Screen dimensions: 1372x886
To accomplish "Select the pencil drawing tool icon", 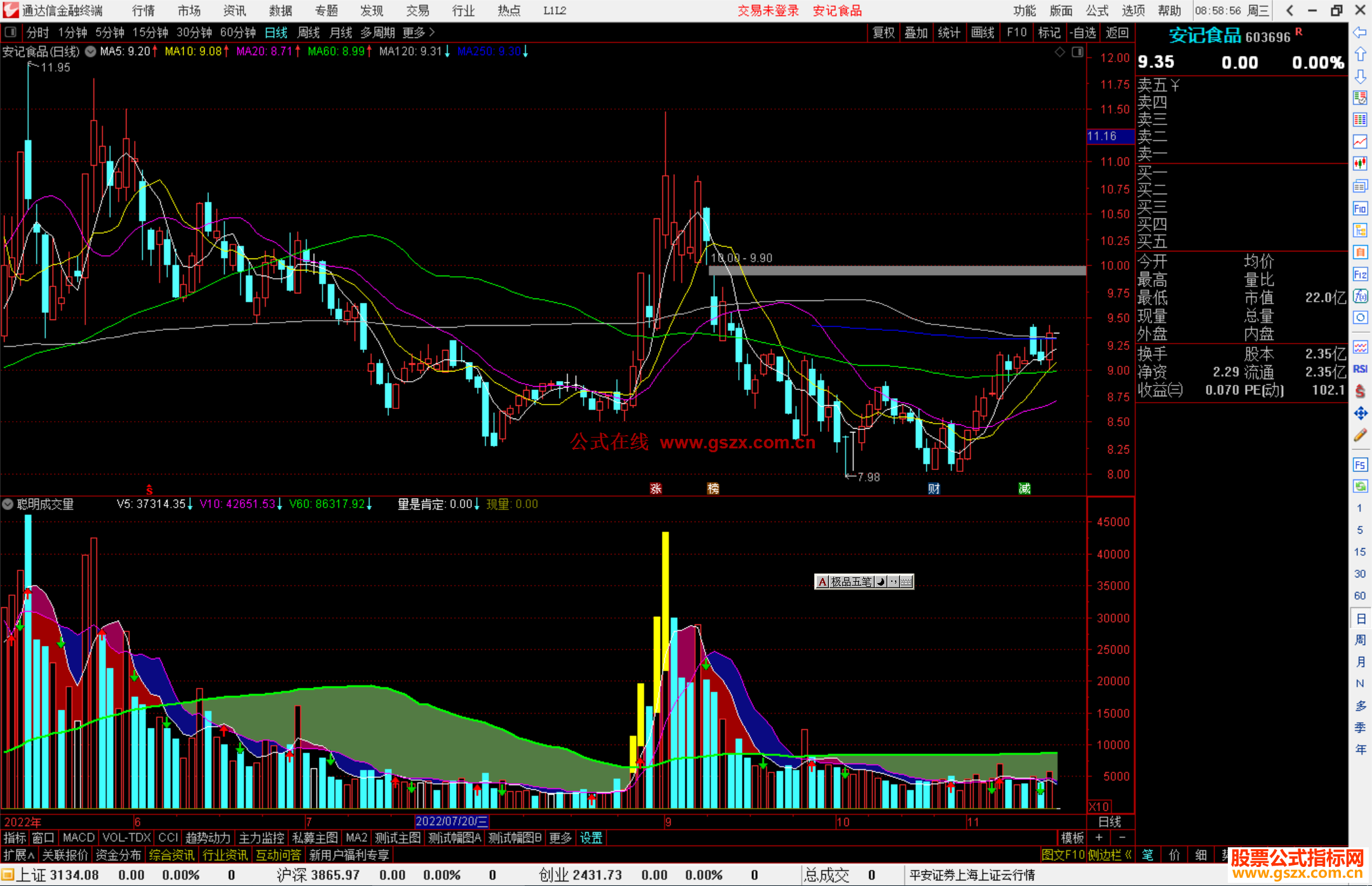I will pyautogui.click(x=1360, y=435).
